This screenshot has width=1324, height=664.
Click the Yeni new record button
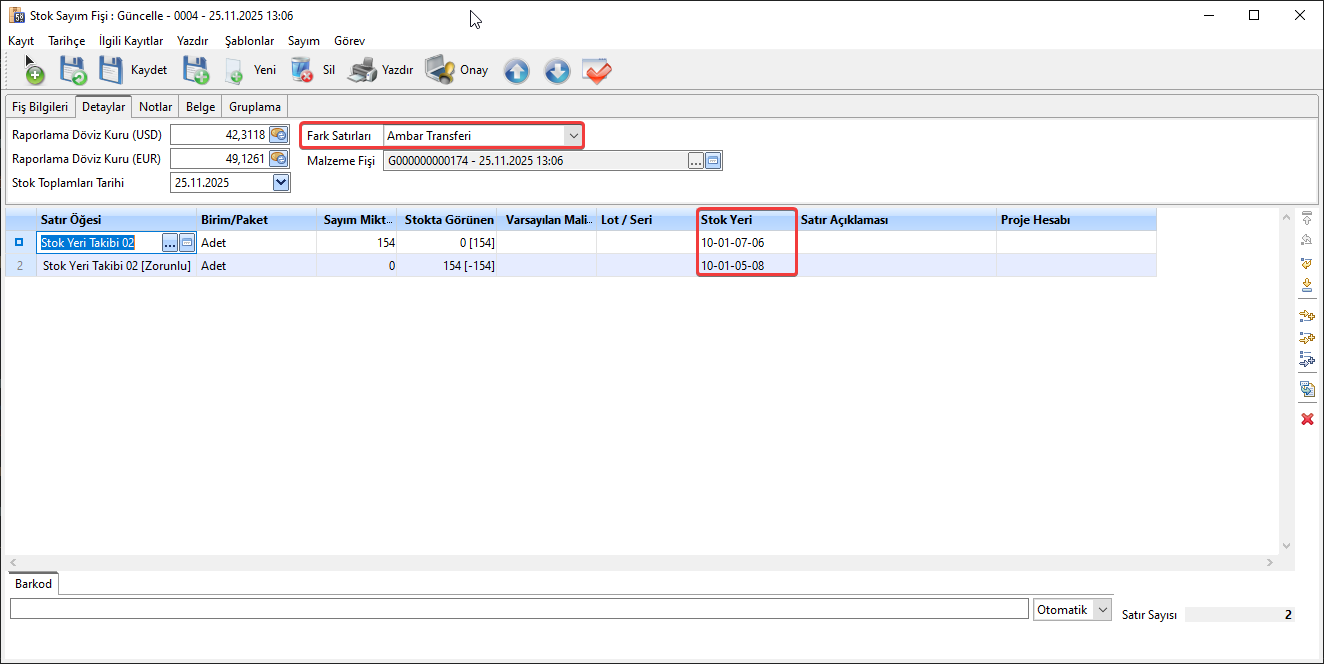250,71
